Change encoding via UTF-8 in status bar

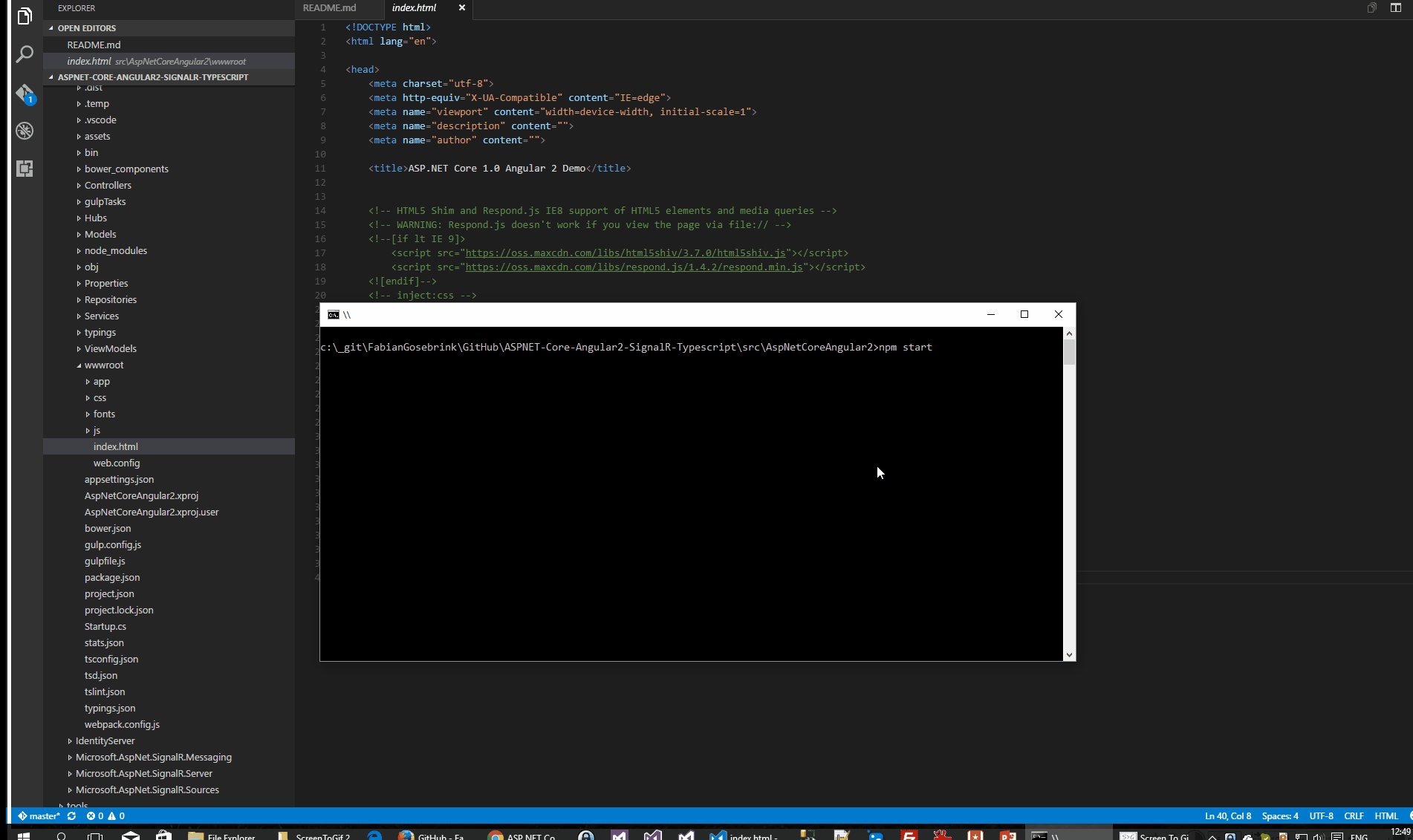coord(1321,815)
